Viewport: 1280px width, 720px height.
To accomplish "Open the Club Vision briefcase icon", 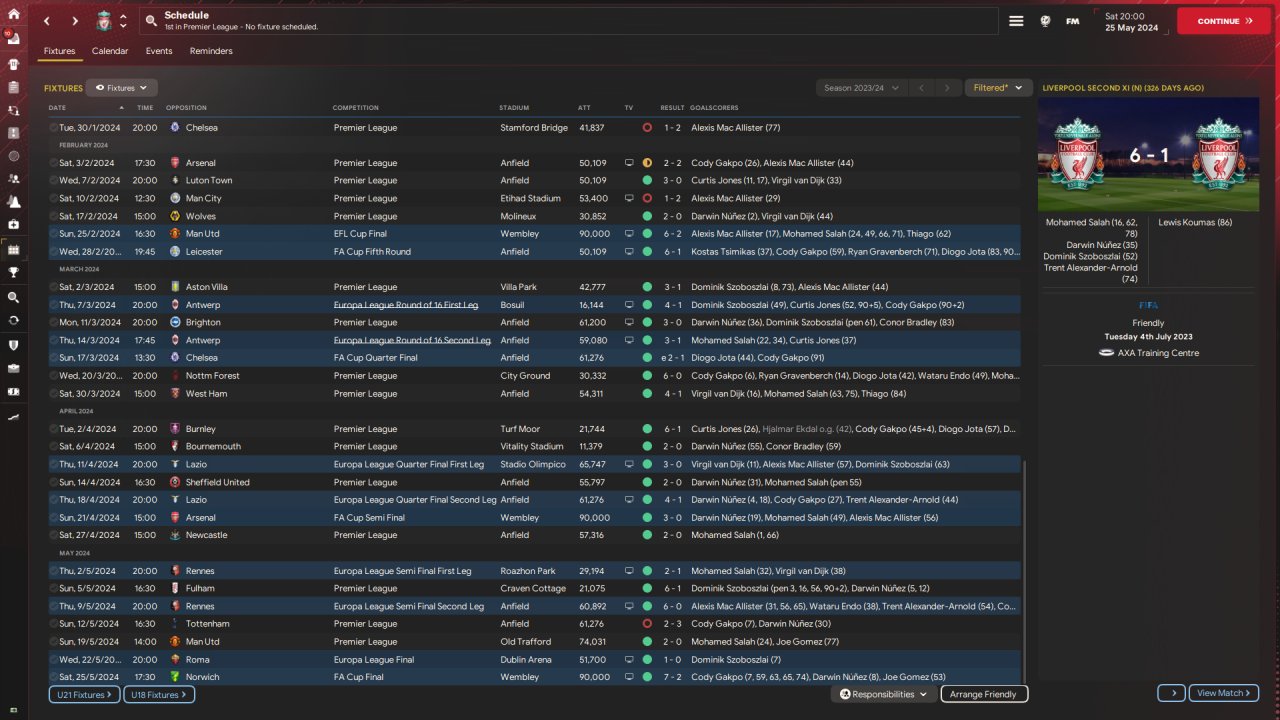I will pyautogui.click(x=14, y=368).
